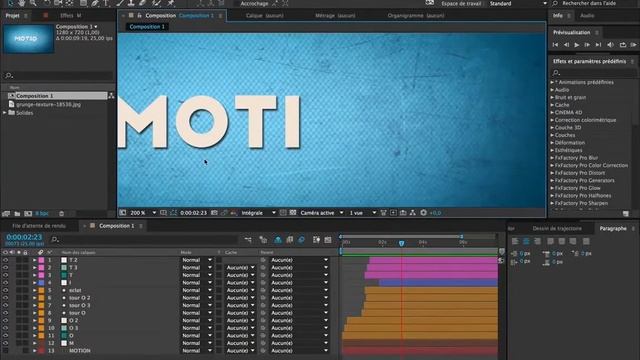Center paragraph text alignment
The image size is (640, 360).
[x=526, y=241]
